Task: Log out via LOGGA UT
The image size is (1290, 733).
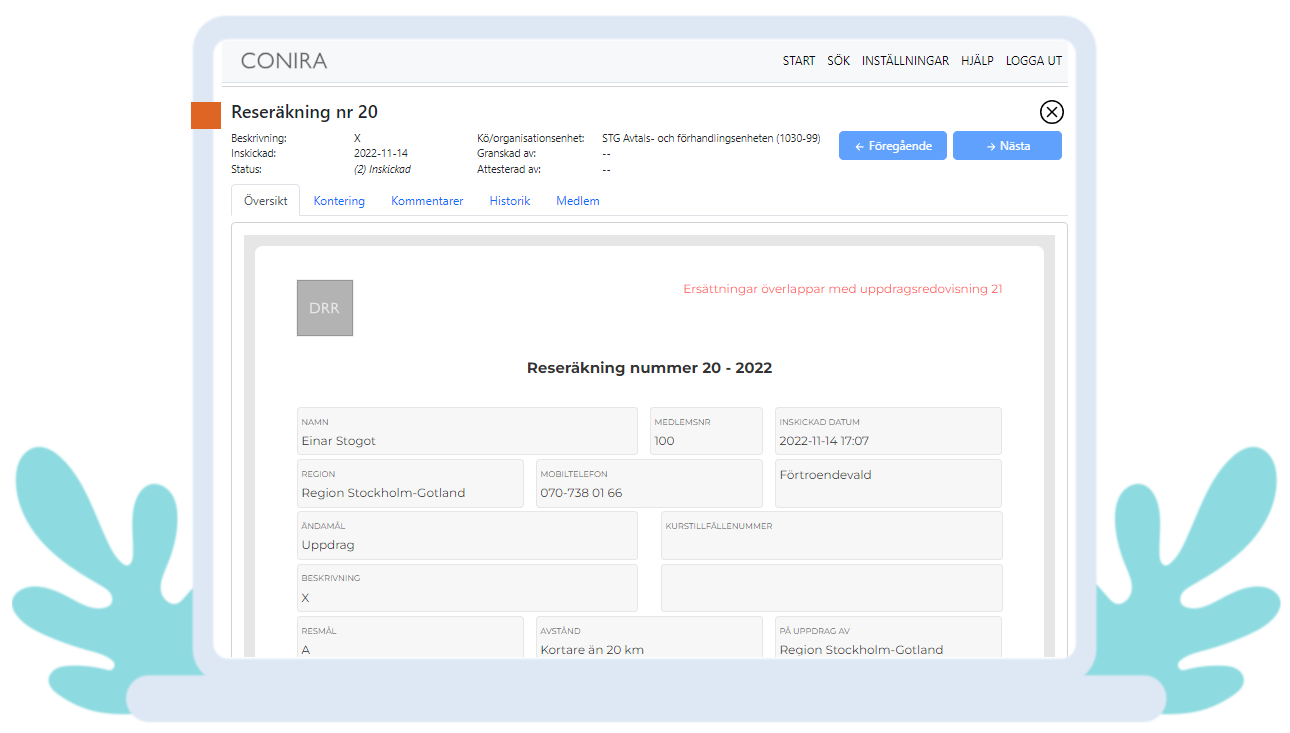Action: point(1033,61)
